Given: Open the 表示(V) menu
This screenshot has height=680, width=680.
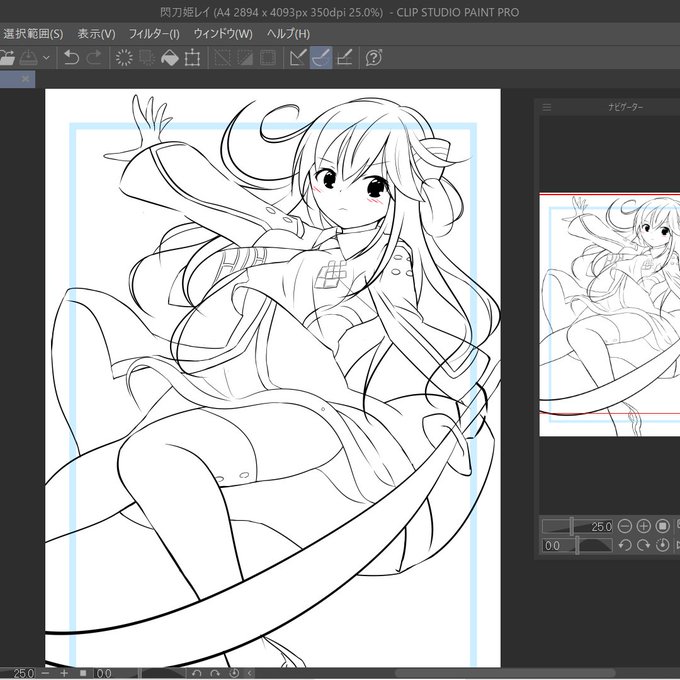Looking at the screenshot, I should coord(96,34).
